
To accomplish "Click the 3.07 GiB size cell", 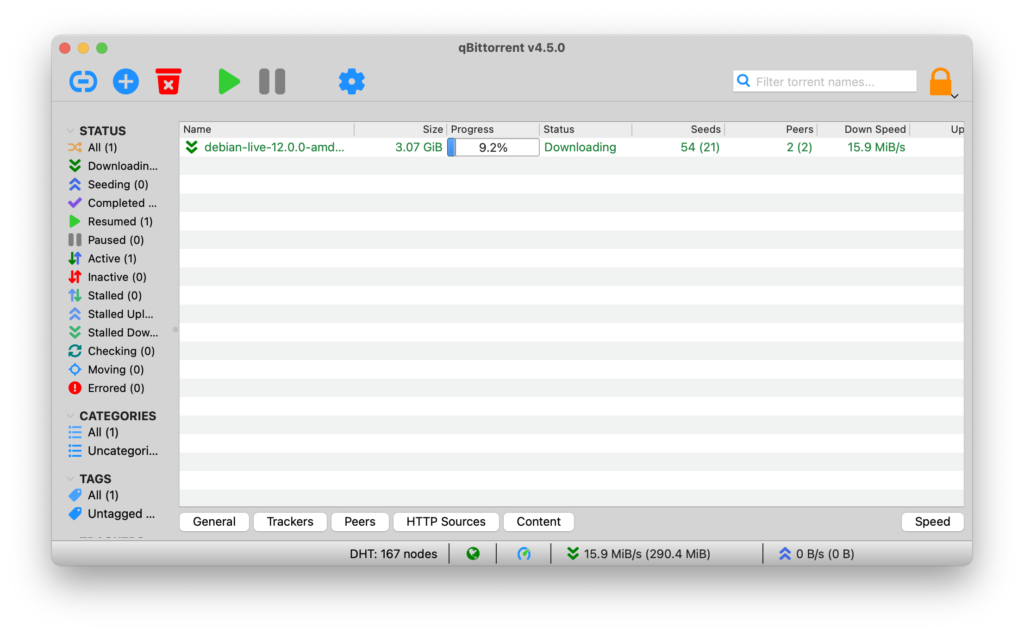I will pos(419,148).
